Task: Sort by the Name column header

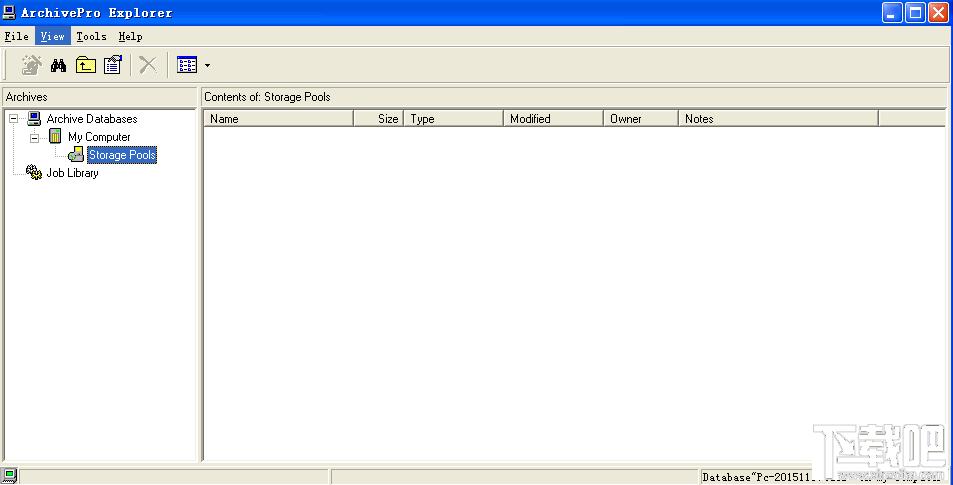Action: tap(278, 118)
